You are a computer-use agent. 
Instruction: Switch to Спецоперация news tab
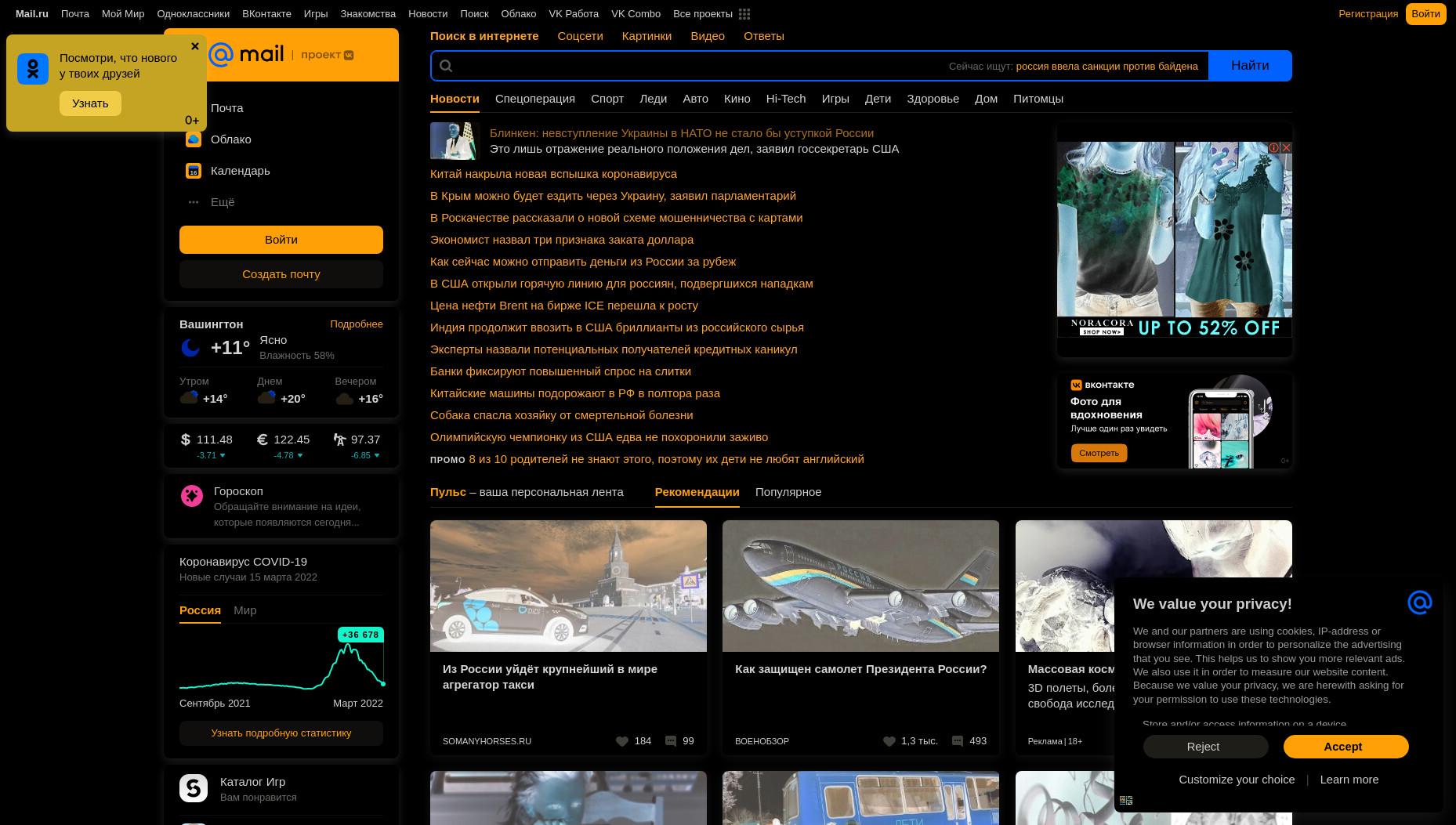(535, 99)
